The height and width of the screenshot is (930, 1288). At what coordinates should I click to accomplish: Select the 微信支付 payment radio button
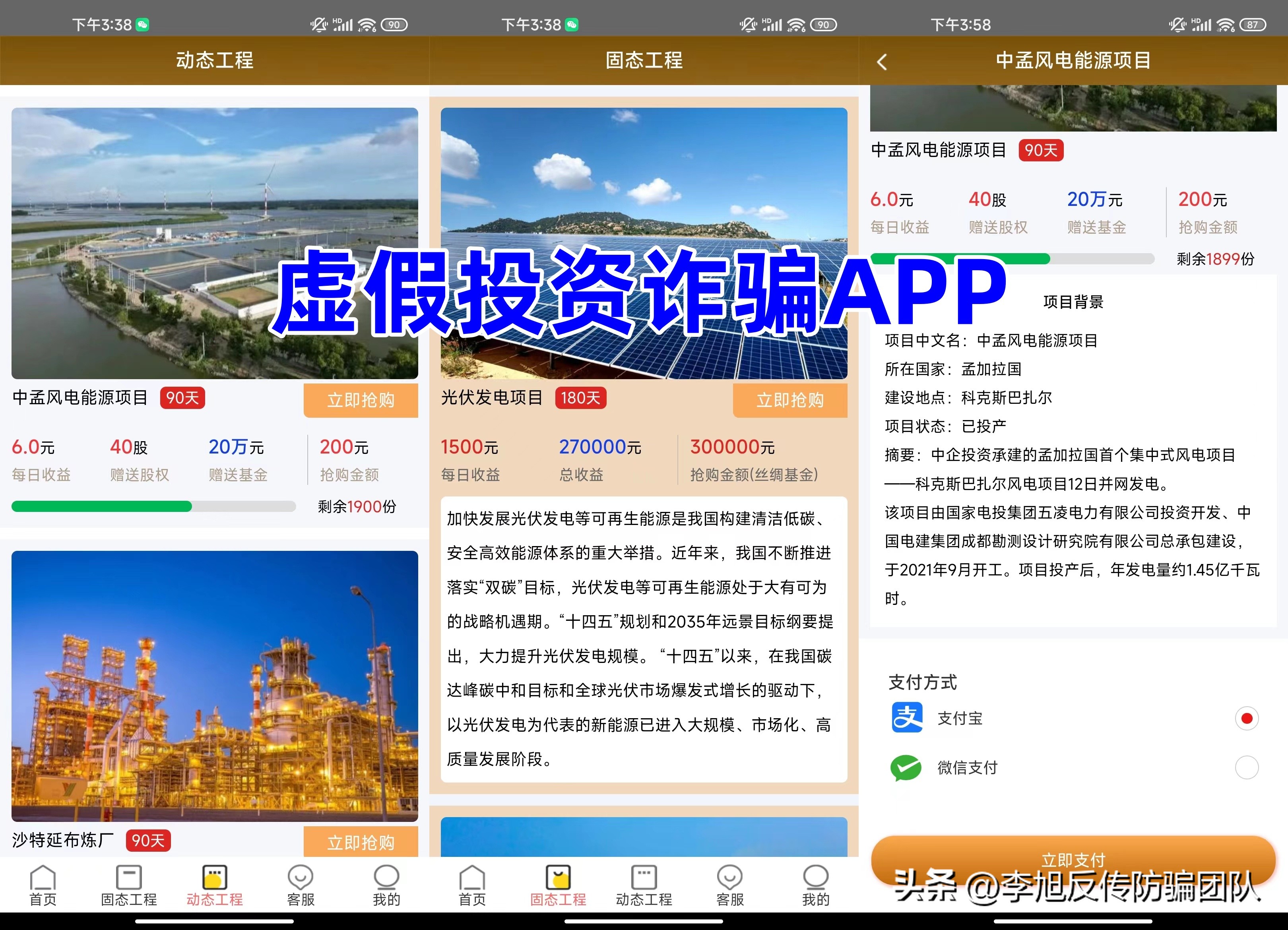[1247, 767]
